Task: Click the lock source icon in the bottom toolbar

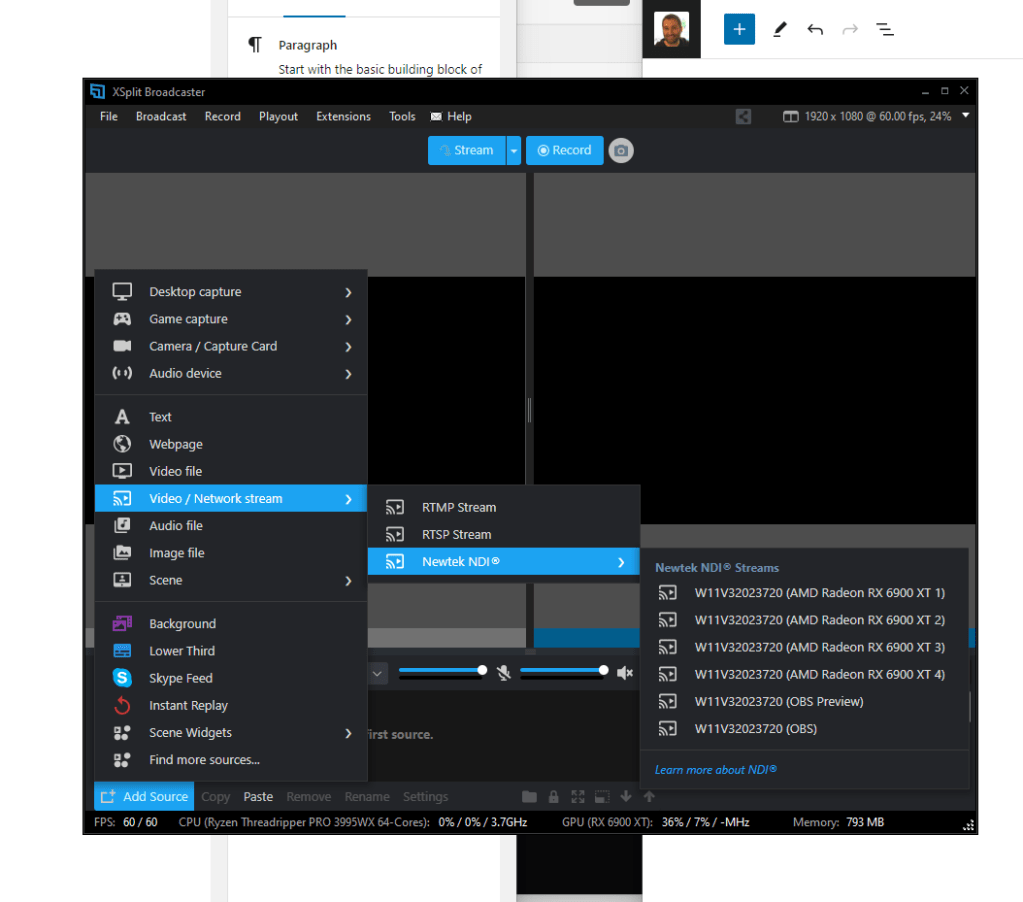Action: tap(553, 796)
